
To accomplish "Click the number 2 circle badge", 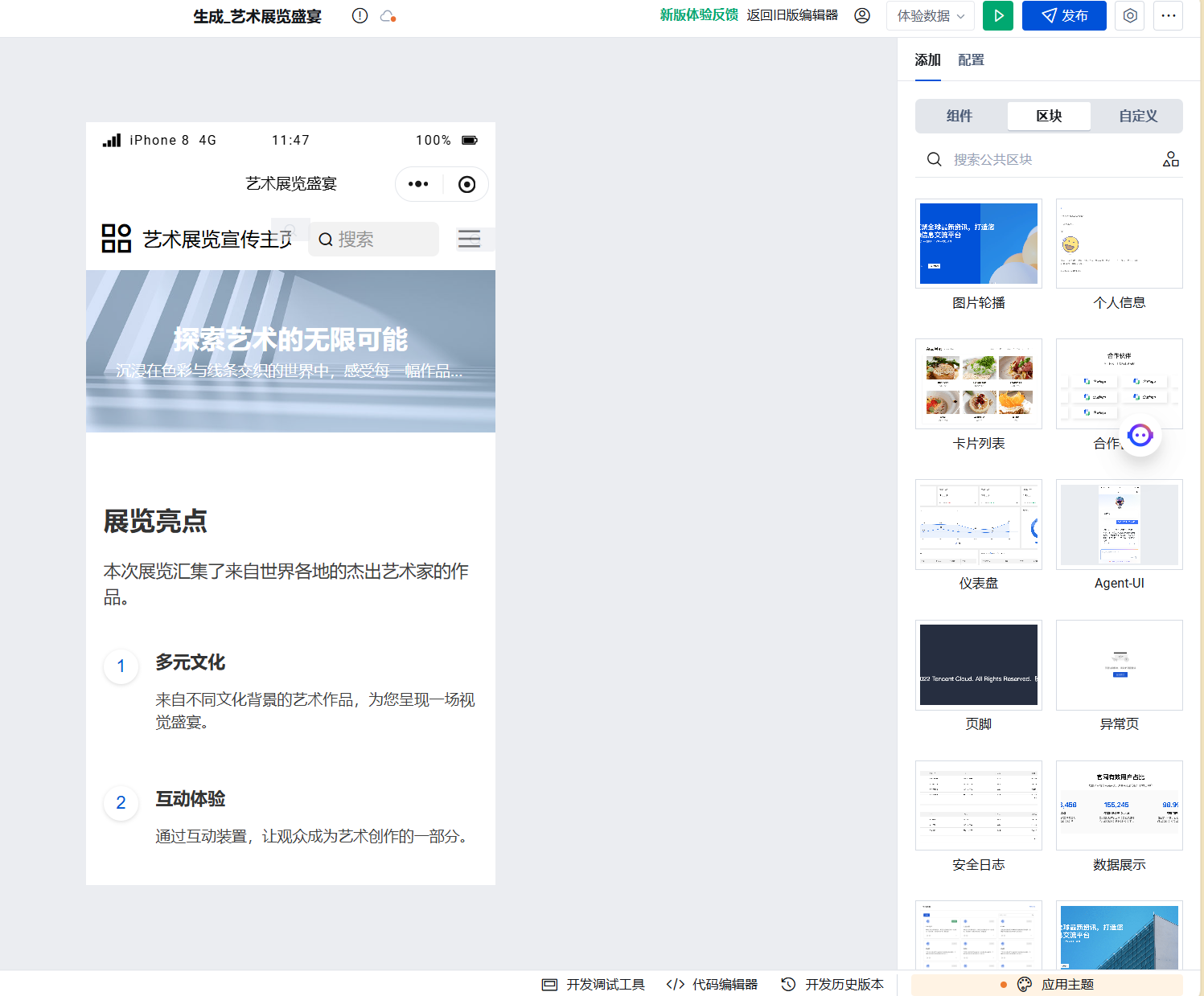I will pyautogui.click(x=121, y=802).
